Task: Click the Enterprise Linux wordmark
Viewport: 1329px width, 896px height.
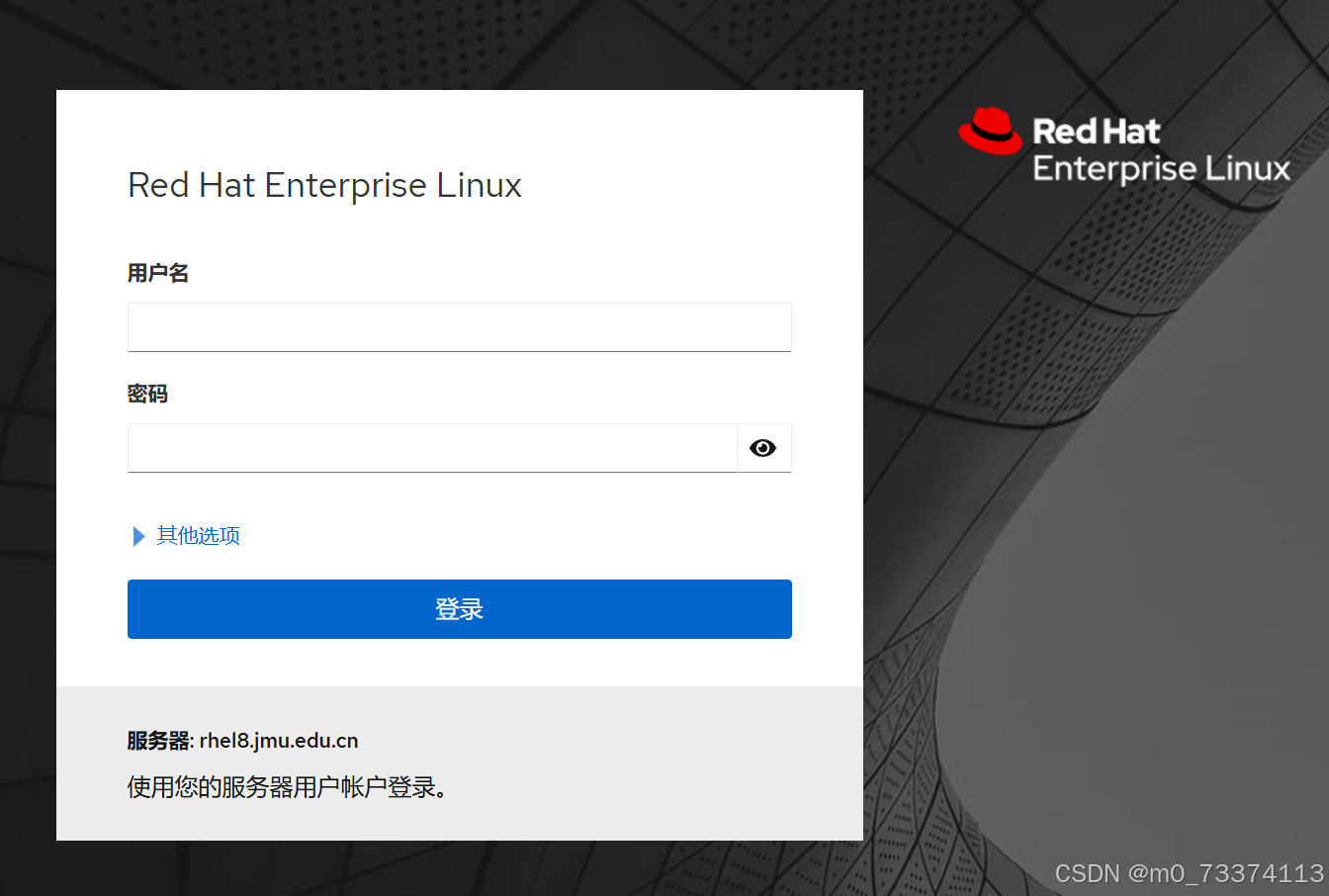Action: point(1162,168)
